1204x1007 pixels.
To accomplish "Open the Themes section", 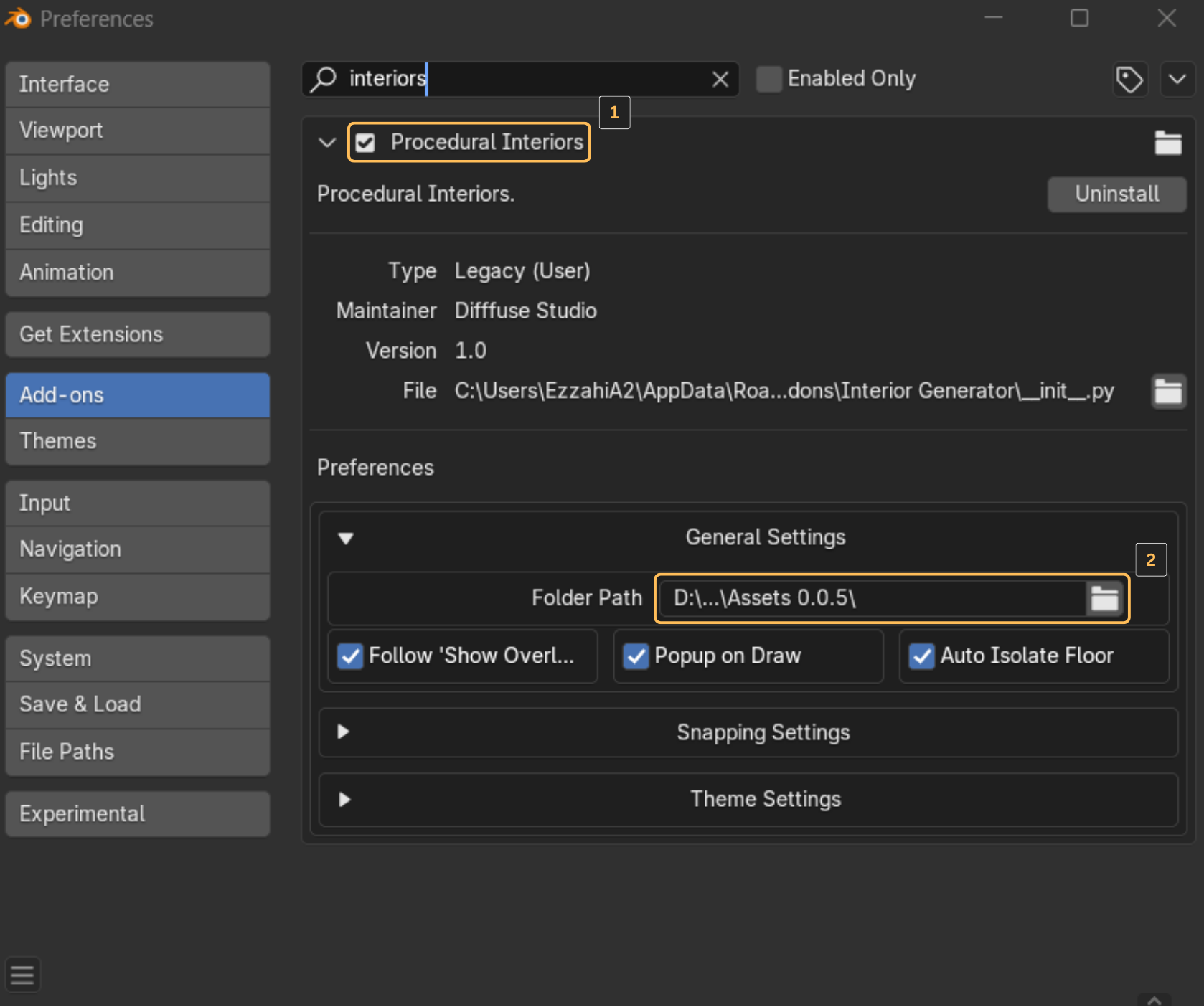I will tap(138, 441).
